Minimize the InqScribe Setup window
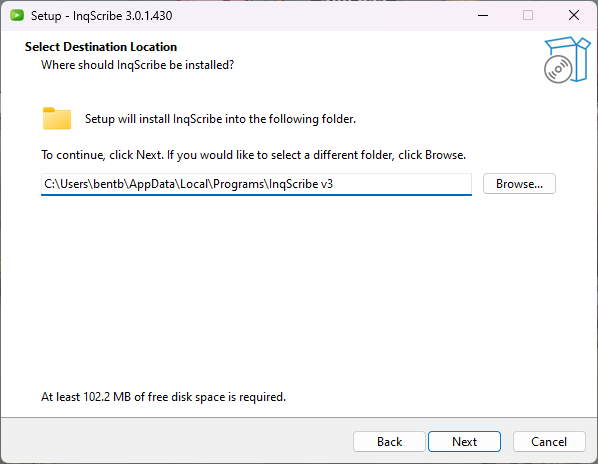The height and width of the screenshot is (464, 598). (x=483, y=16)
